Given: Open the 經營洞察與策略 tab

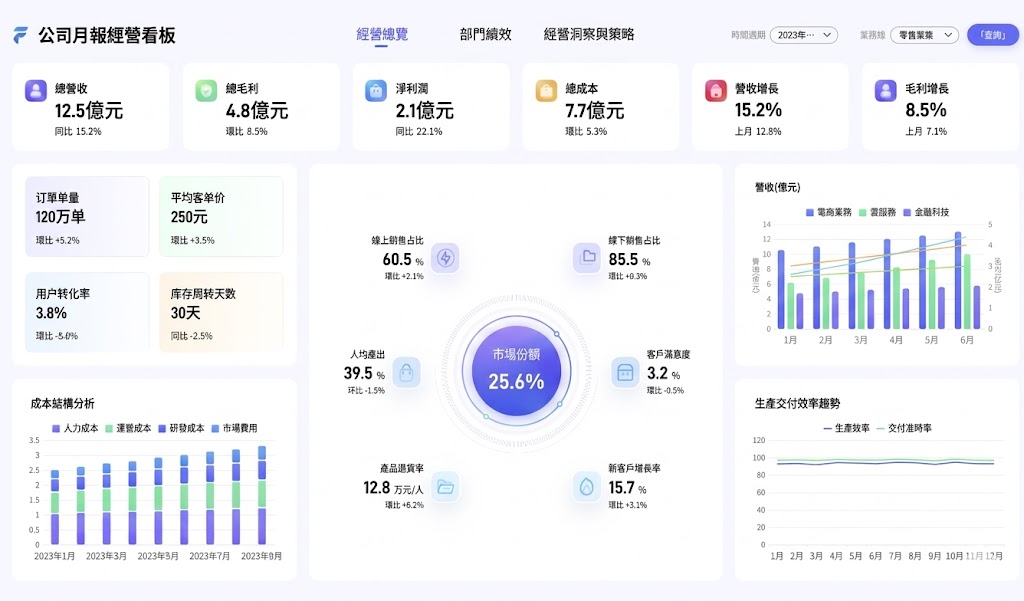Looking at the screenshot, I should tap(590, 33).
